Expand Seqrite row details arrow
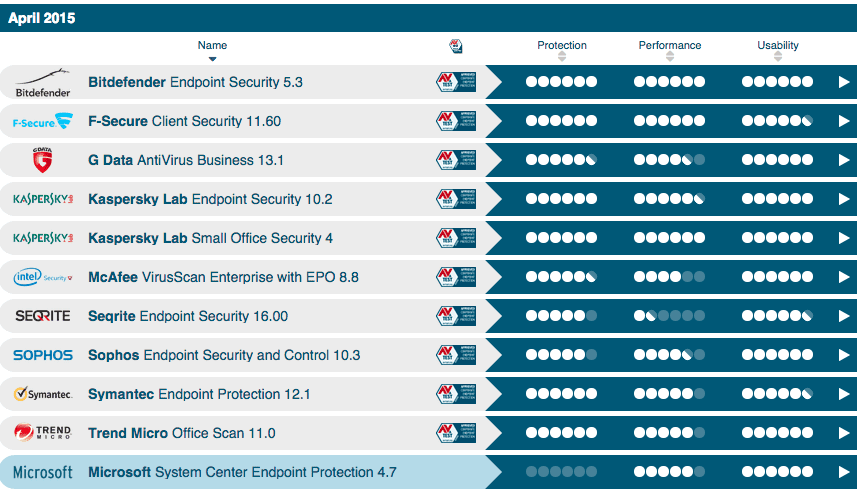The image size is (865, 494). pos(843,316)
